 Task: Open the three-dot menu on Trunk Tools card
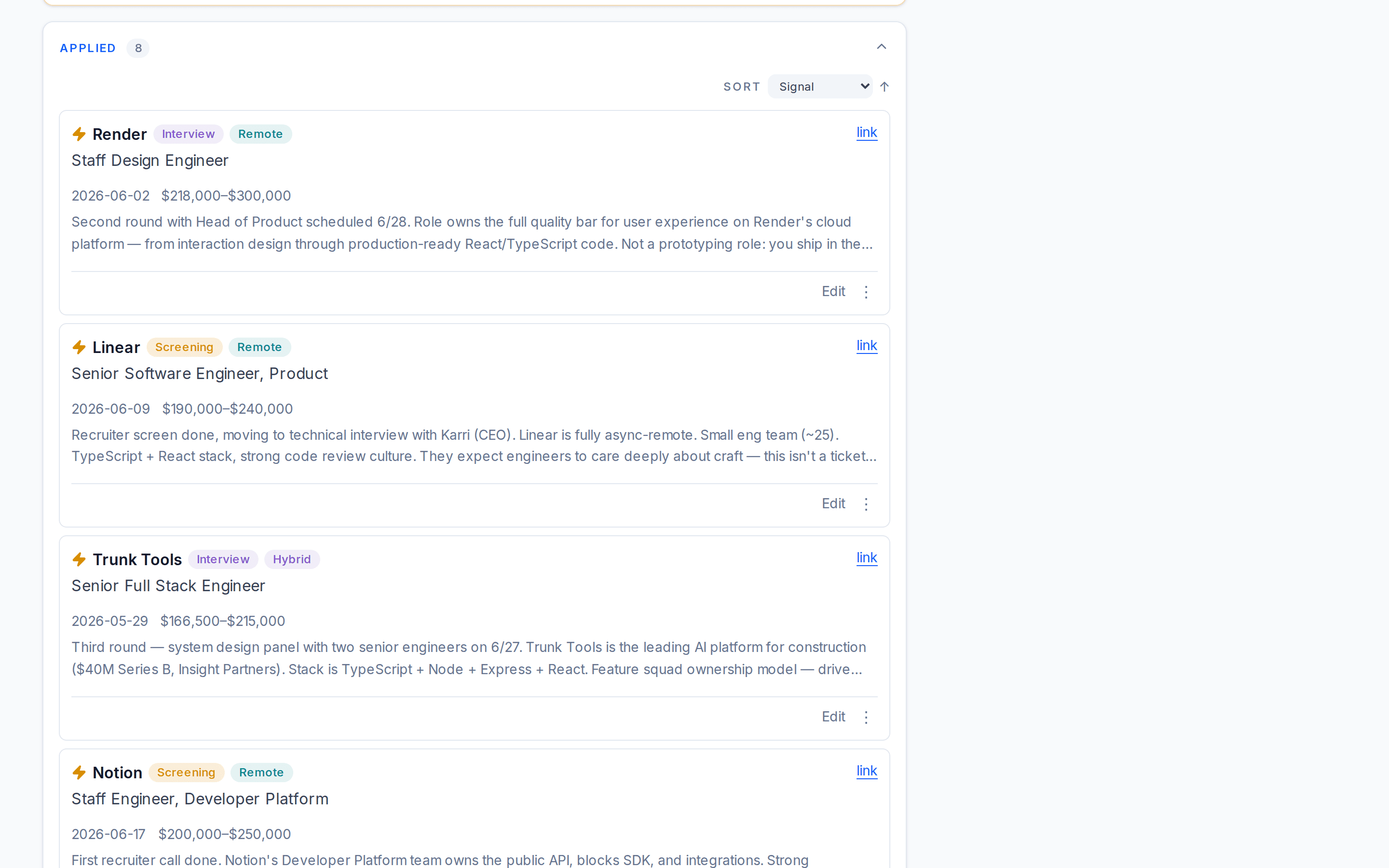[x=866, y=717]
